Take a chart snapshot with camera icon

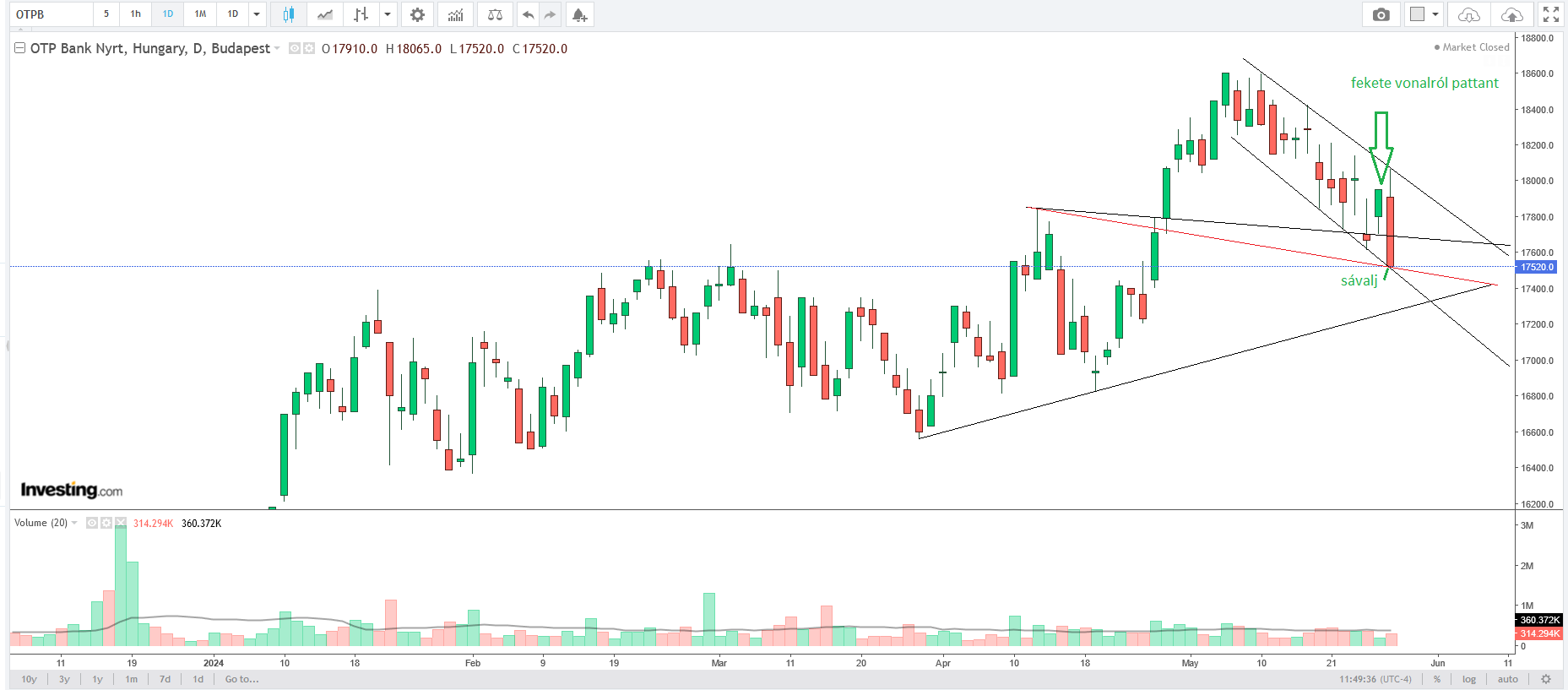point(1381,14)
